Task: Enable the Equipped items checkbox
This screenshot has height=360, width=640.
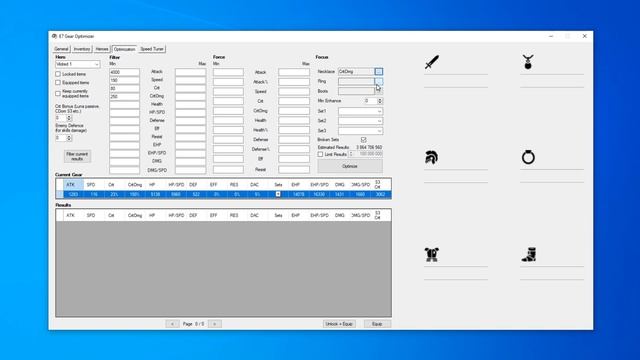Action: click(58, 83)
